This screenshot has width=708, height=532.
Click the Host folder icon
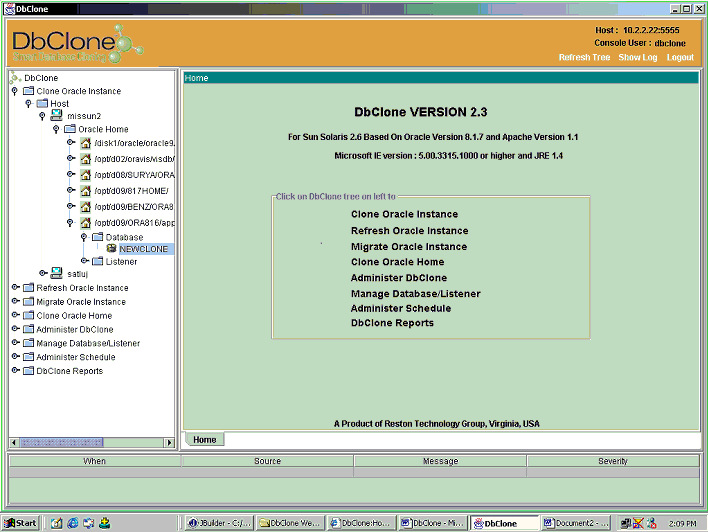[42, 103]
